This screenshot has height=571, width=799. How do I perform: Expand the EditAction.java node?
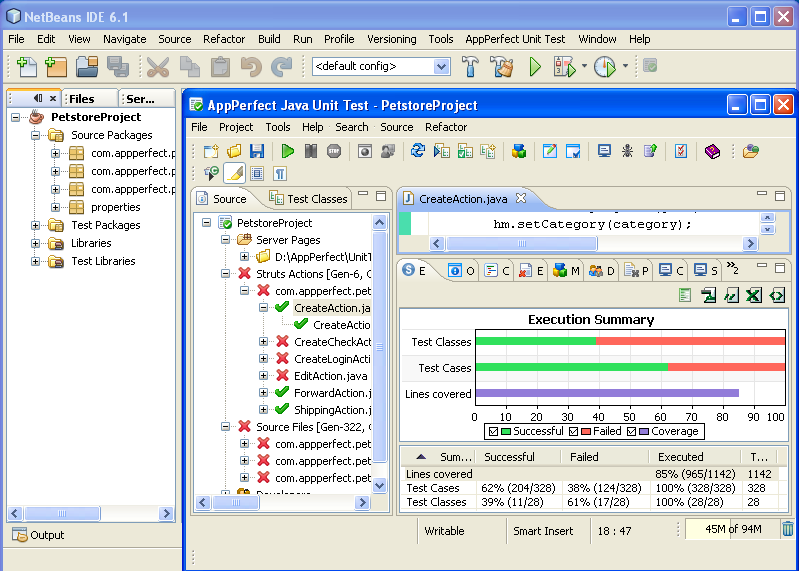[263, 375]
